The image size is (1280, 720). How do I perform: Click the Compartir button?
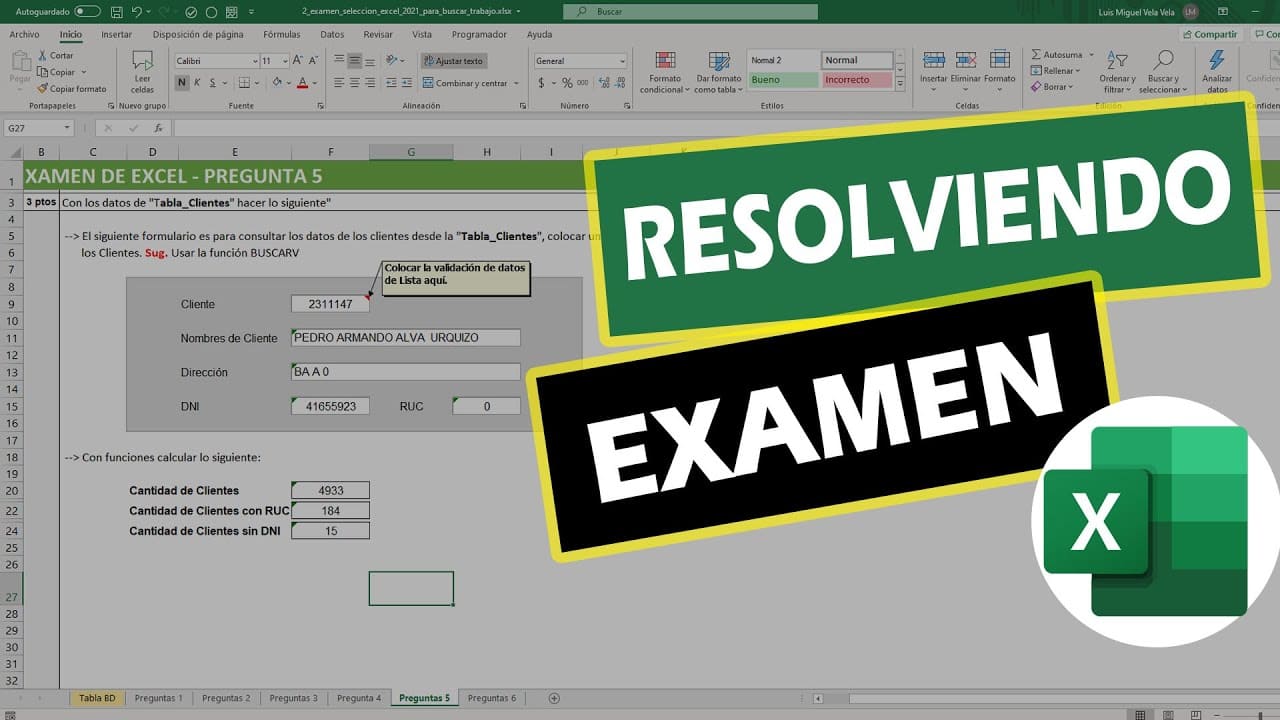coord(1209,34)
